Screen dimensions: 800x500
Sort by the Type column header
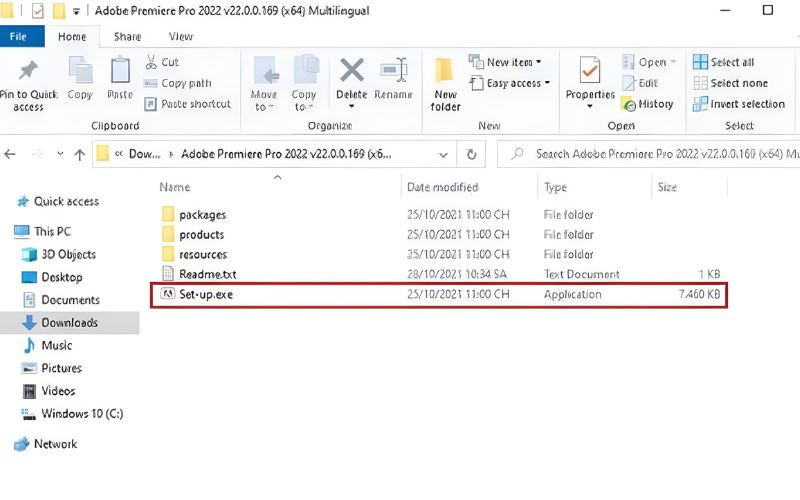click(x=555, y=187)
